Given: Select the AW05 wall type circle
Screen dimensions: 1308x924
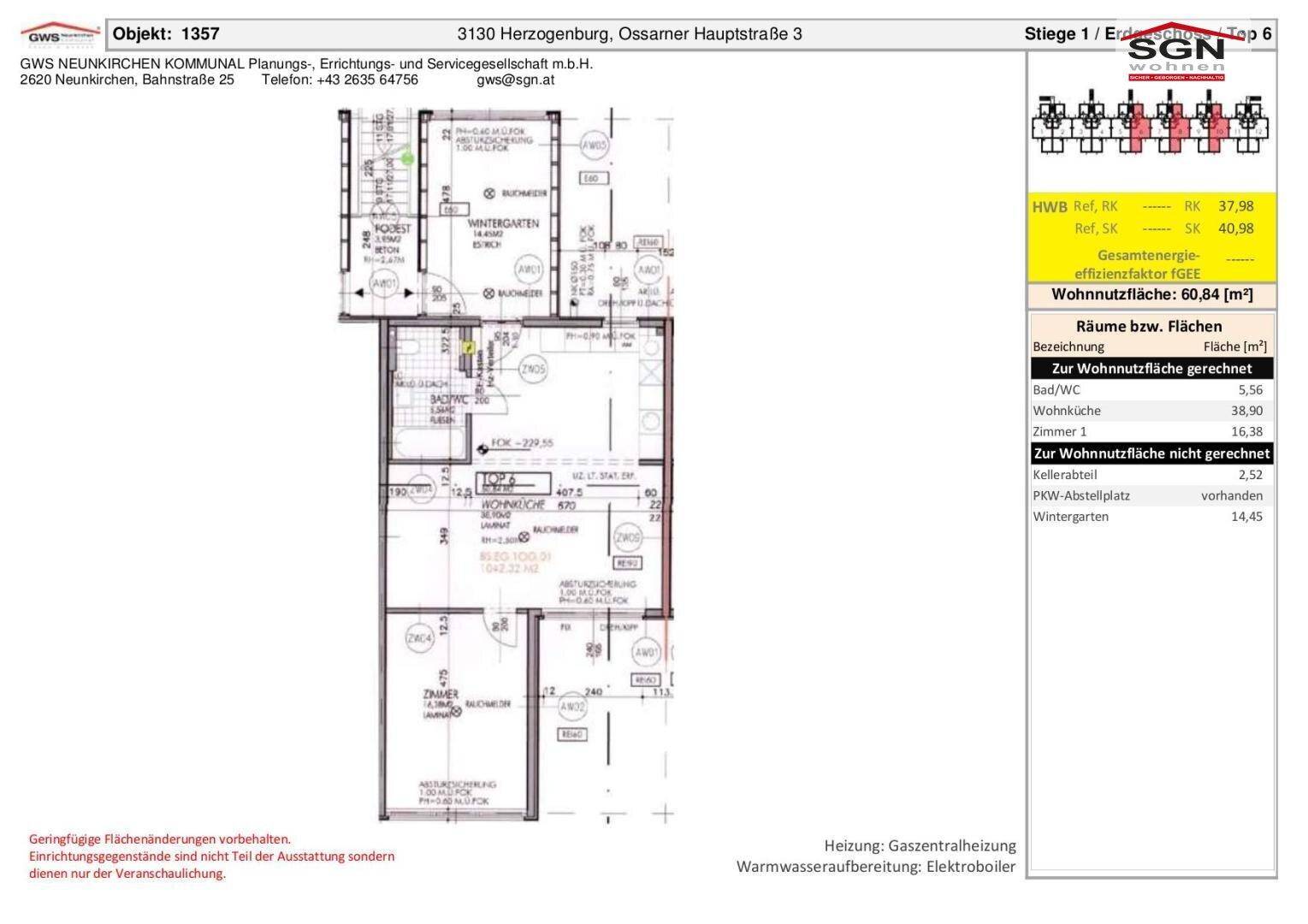Looking at the screenshot, I should 595,146.
